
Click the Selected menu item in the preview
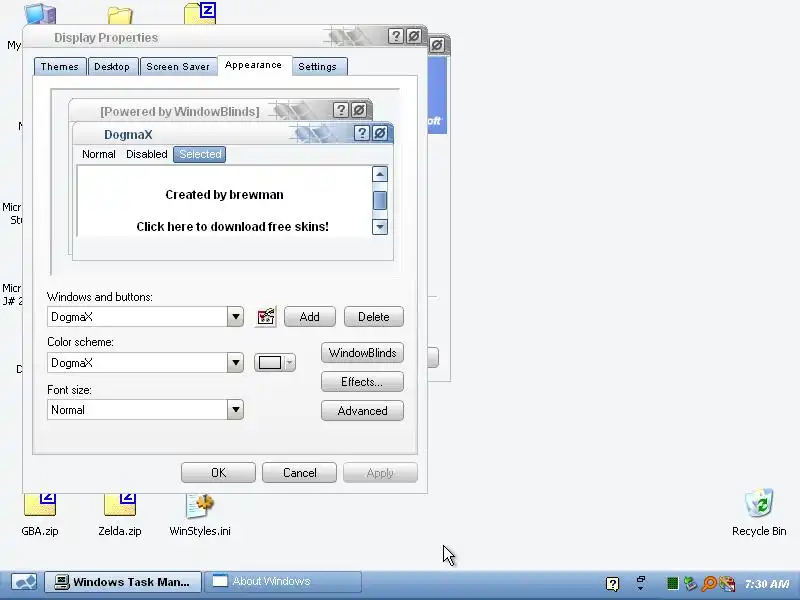(x=199, y=154)
